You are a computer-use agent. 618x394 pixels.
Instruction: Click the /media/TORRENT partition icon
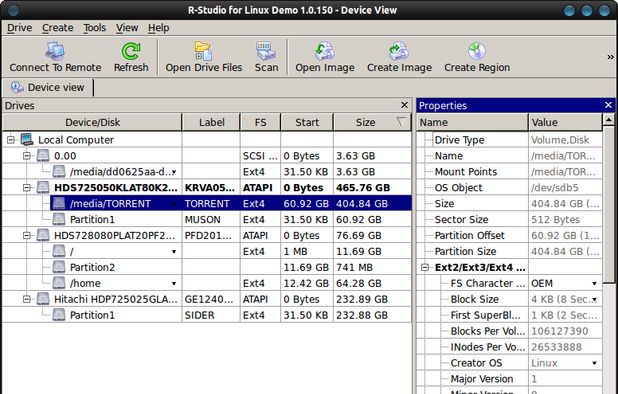[x=59, y=203]
